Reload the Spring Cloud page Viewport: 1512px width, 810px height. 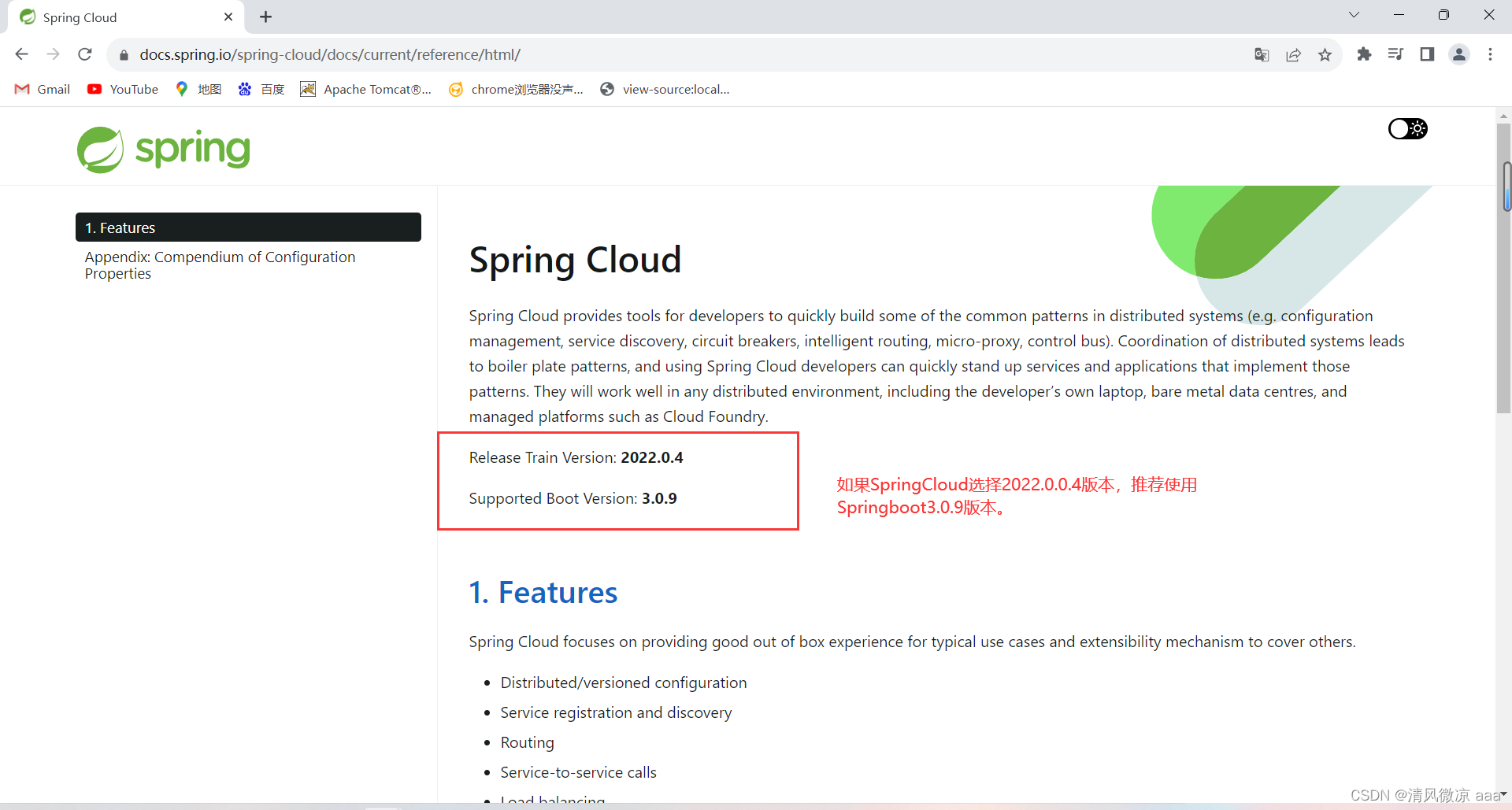tap(85, 54)
